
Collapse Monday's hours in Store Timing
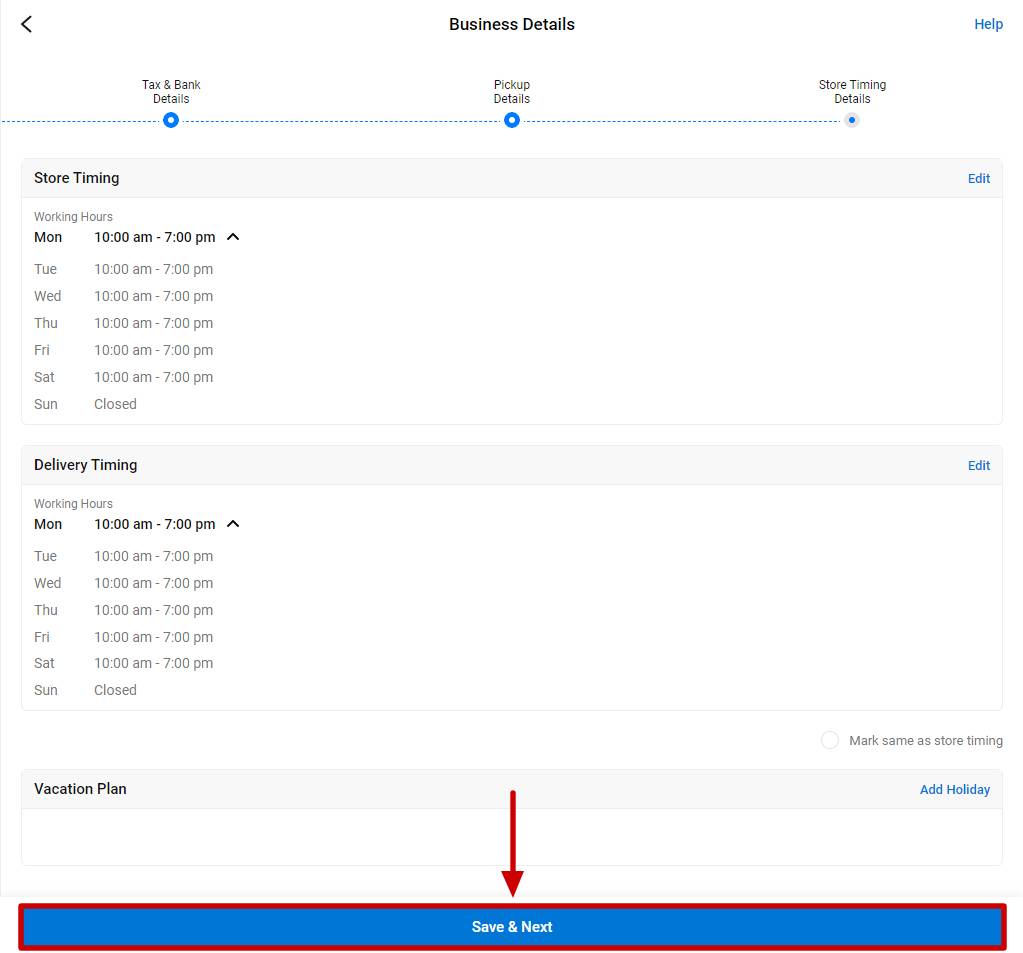click(x=232, y=237)
